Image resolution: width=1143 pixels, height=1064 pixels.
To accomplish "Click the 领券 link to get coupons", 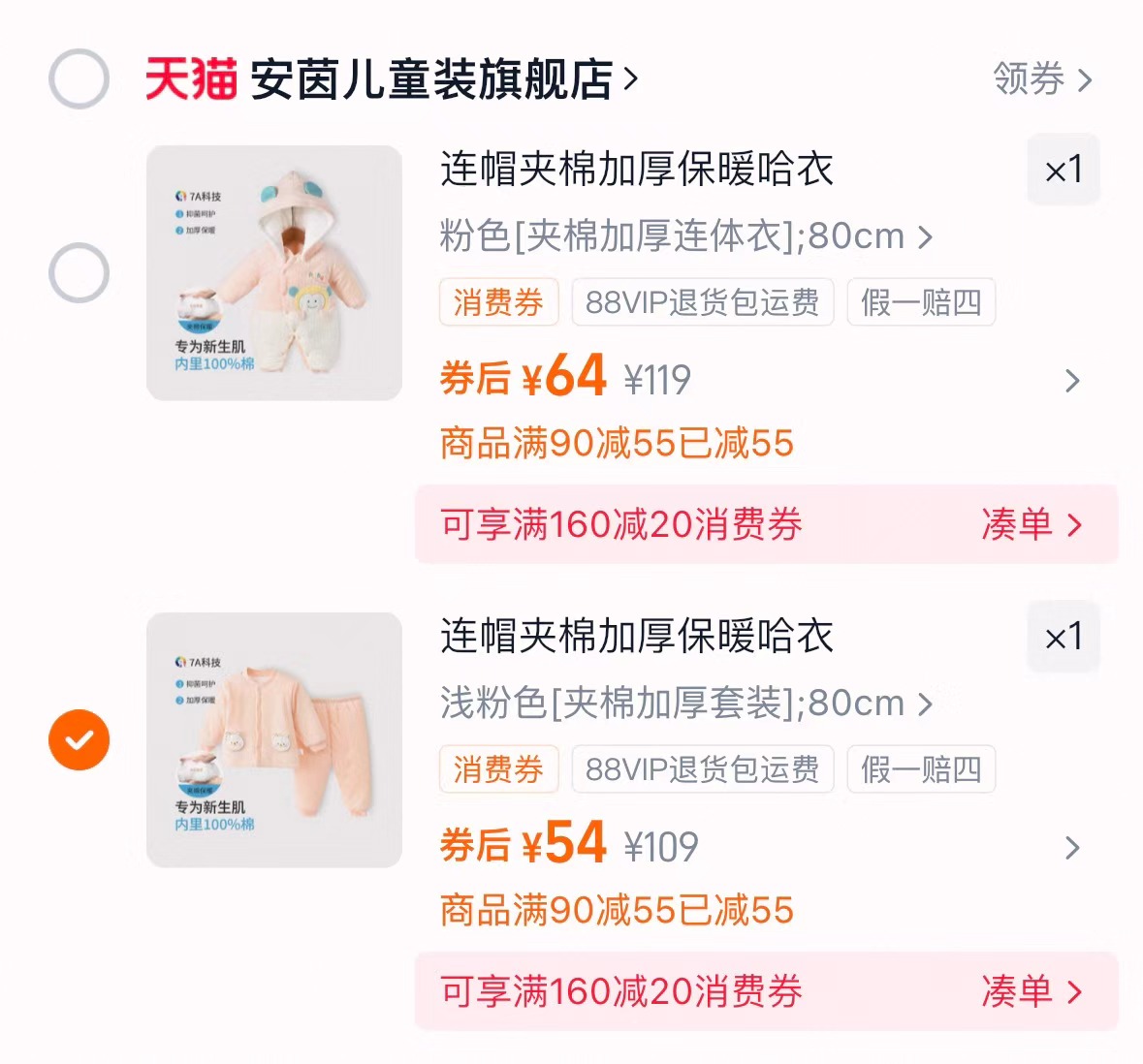I will tap(1028, 79).
